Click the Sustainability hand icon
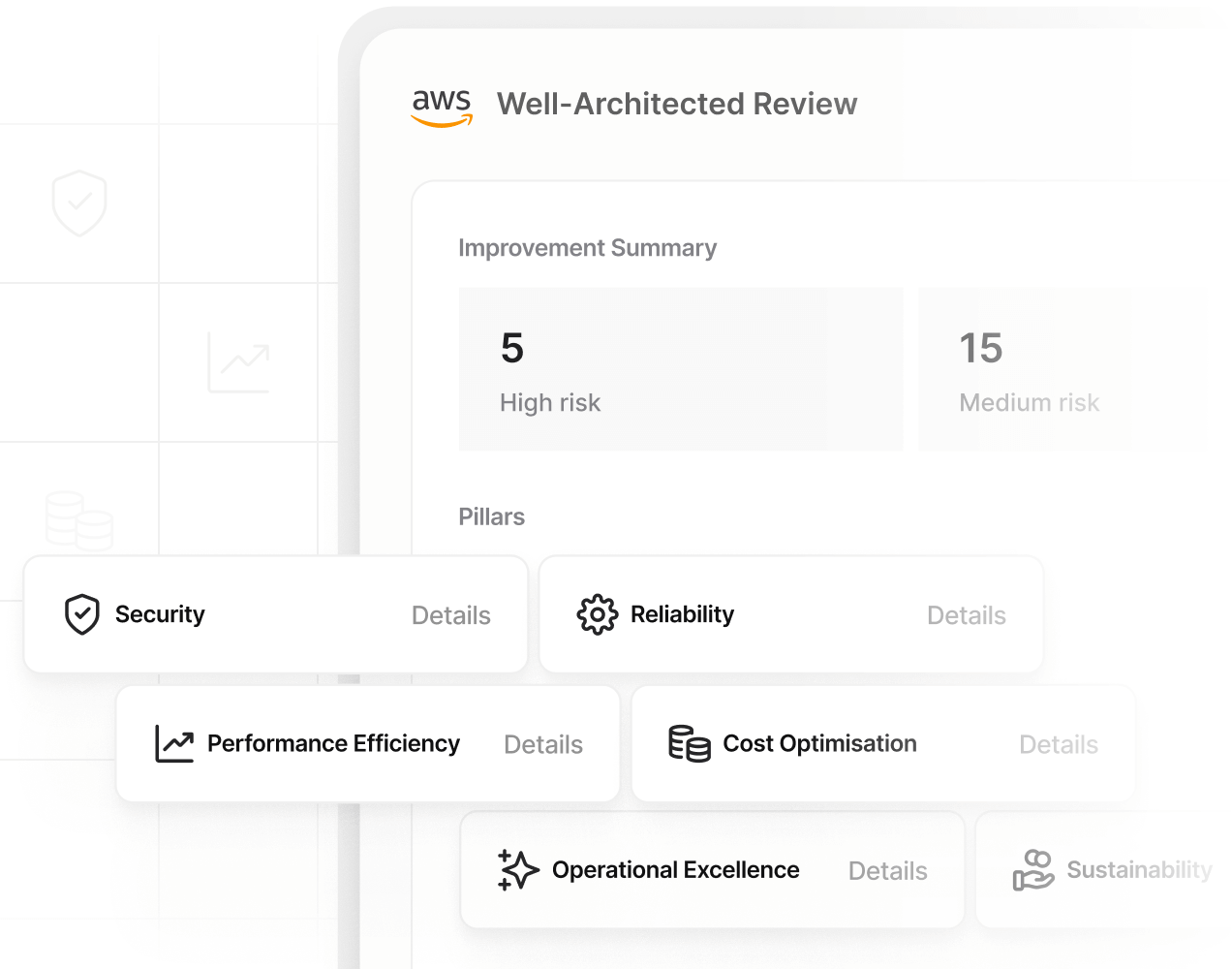The height and width of the screenshot is (969, 1232). (1032, 870)
